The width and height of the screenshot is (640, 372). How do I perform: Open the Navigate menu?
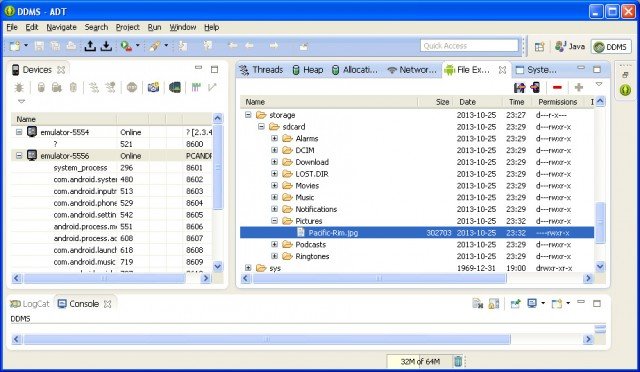(62, 27)
